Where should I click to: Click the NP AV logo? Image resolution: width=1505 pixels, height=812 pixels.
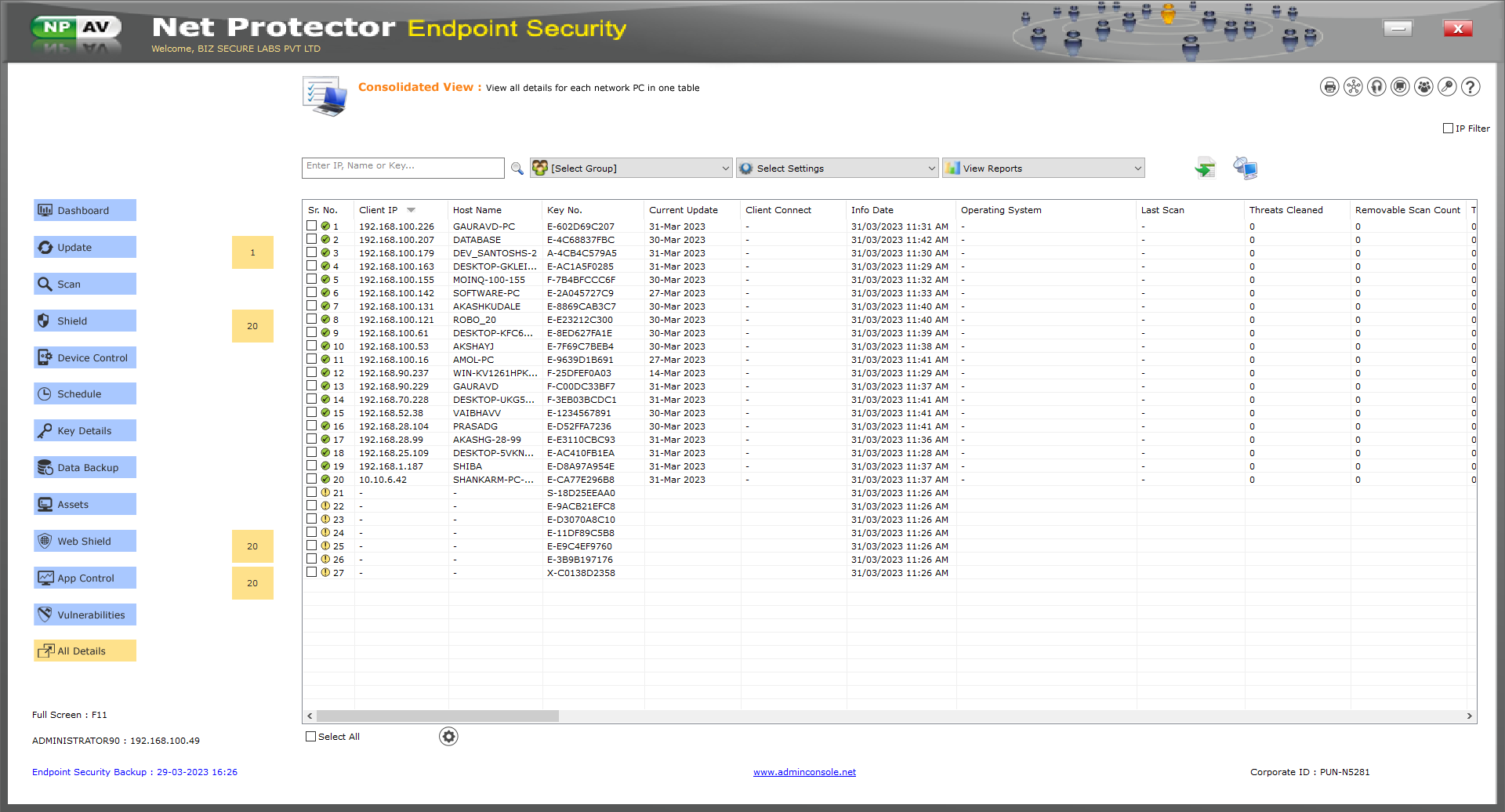77,28
